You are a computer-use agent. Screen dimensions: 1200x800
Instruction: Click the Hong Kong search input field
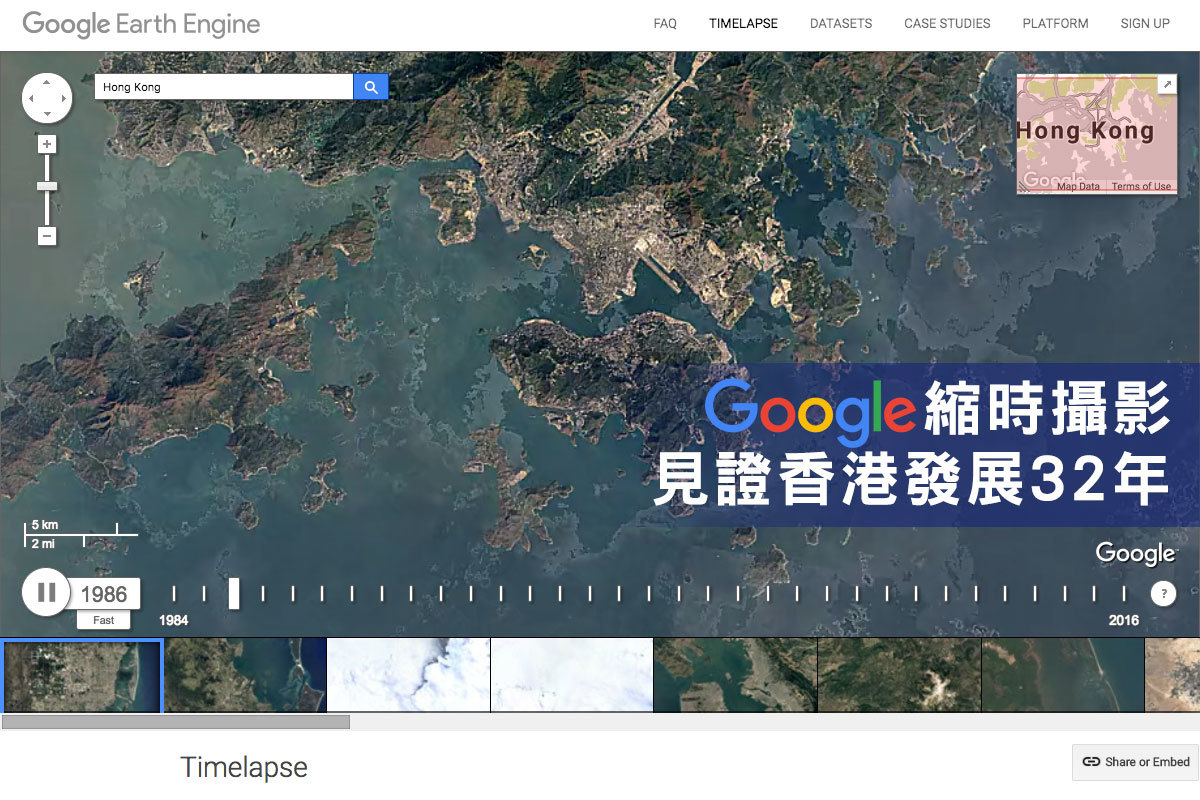pos(224,87)
